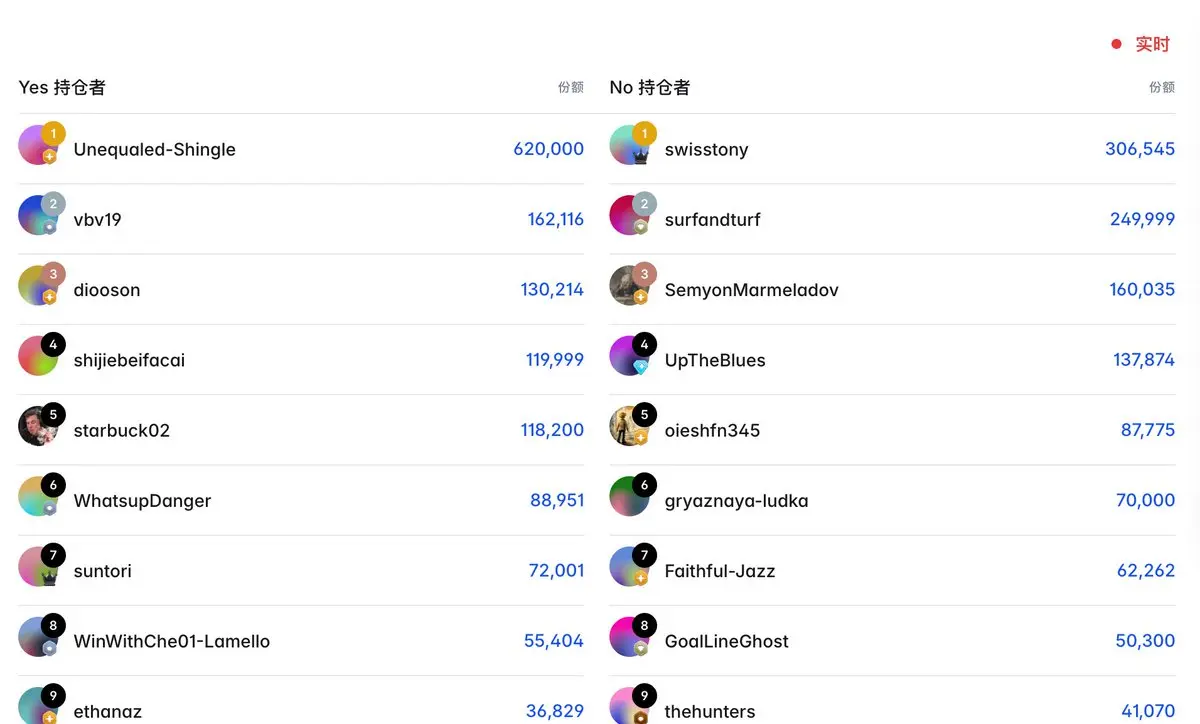
Task: Open oieshfn345 username link
Action: coord(712,431)
